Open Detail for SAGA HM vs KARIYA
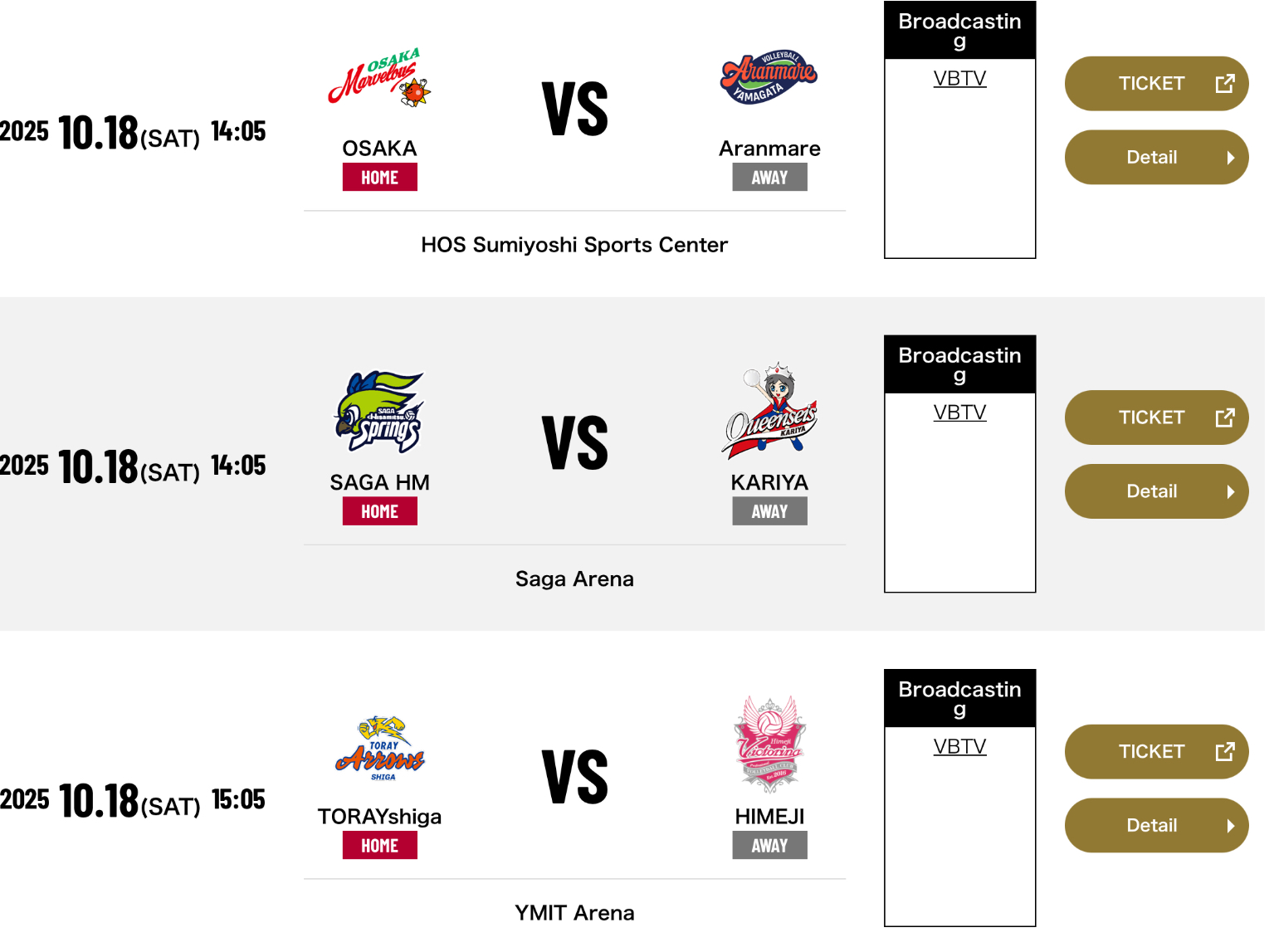This screenshot has width=1274, height=952. [1157, 491]
